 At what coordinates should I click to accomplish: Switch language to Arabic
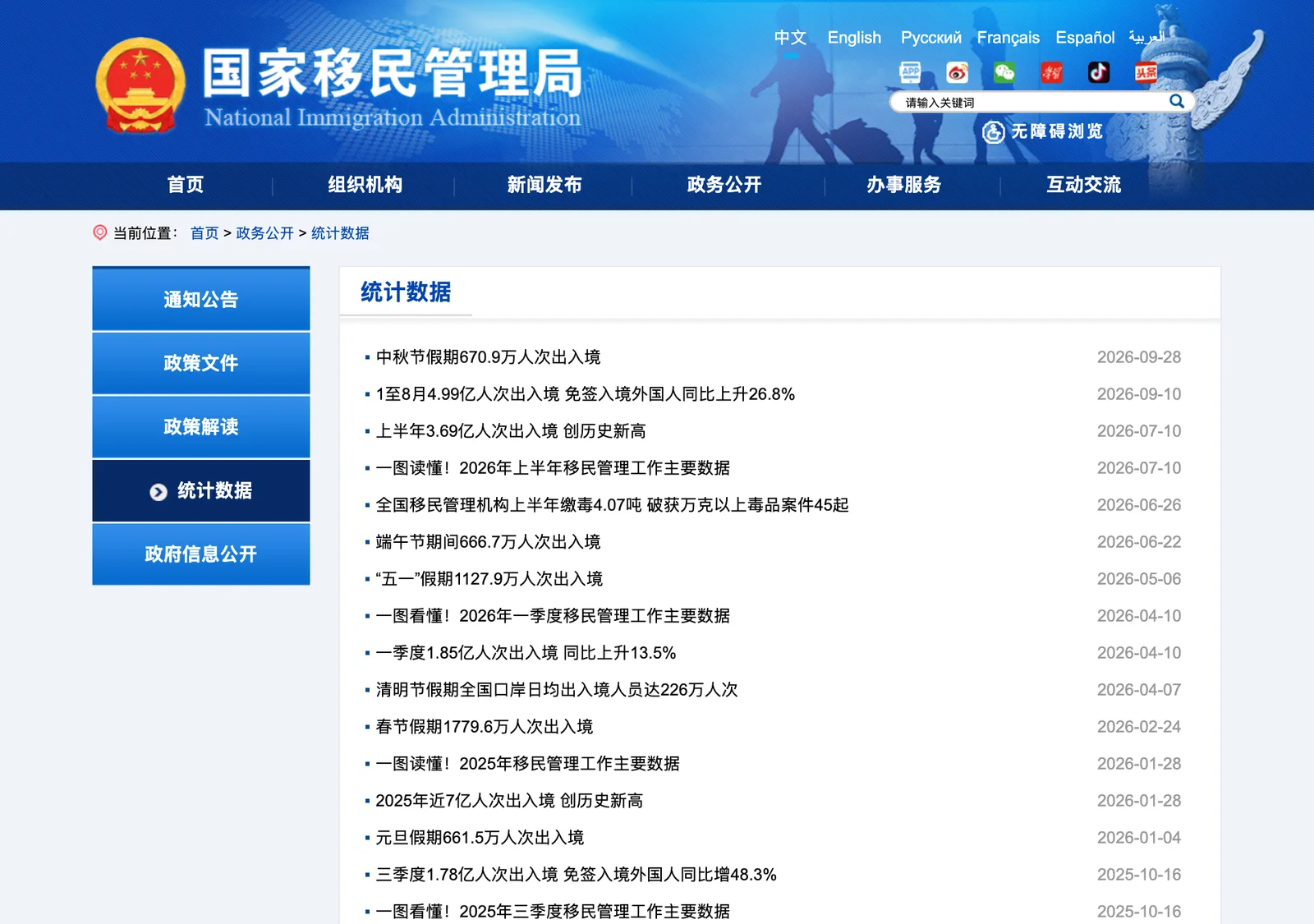(1146, 38)
